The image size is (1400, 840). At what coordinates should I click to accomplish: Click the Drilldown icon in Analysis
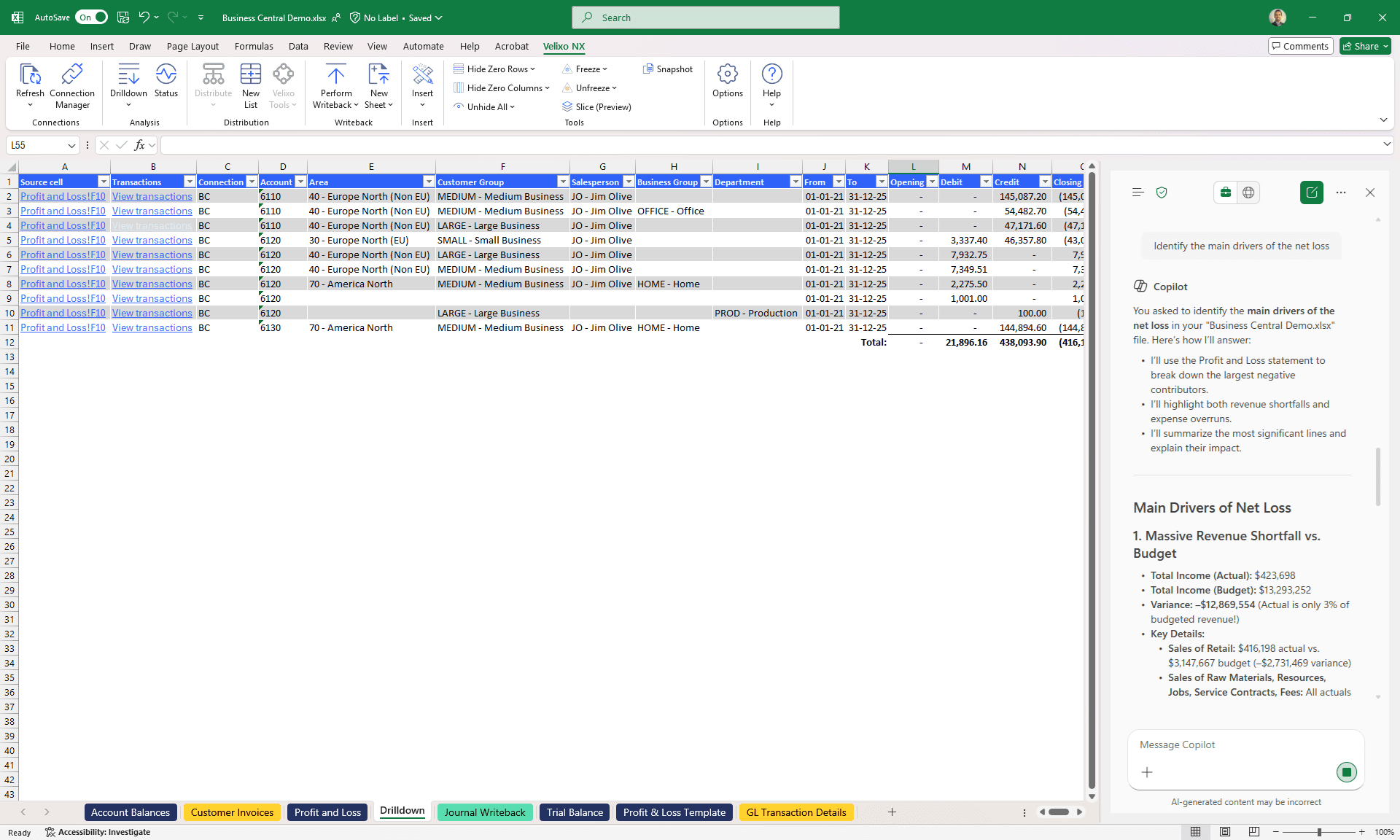128,74
